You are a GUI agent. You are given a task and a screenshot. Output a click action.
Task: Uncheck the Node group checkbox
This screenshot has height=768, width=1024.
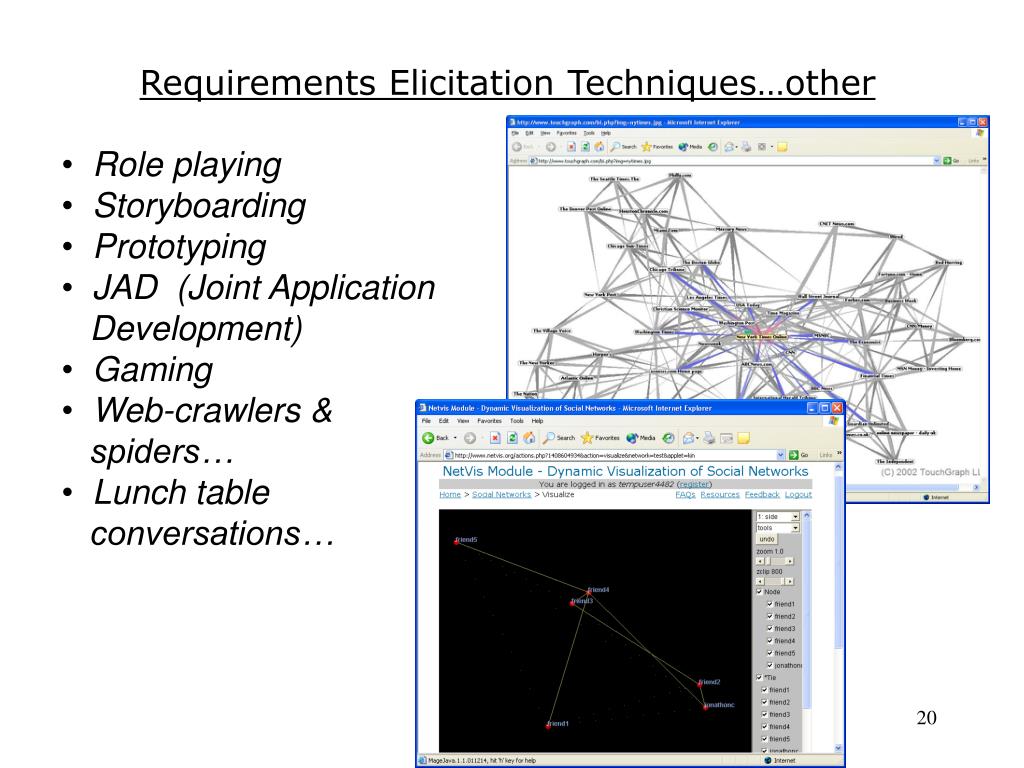760,592
